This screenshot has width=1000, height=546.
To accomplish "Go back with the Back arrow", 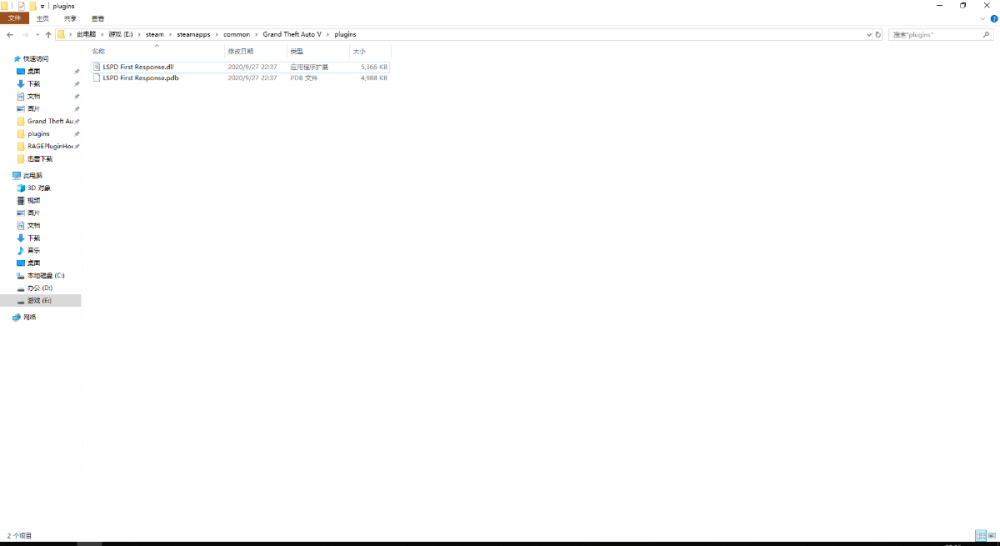I will (10, 34).
